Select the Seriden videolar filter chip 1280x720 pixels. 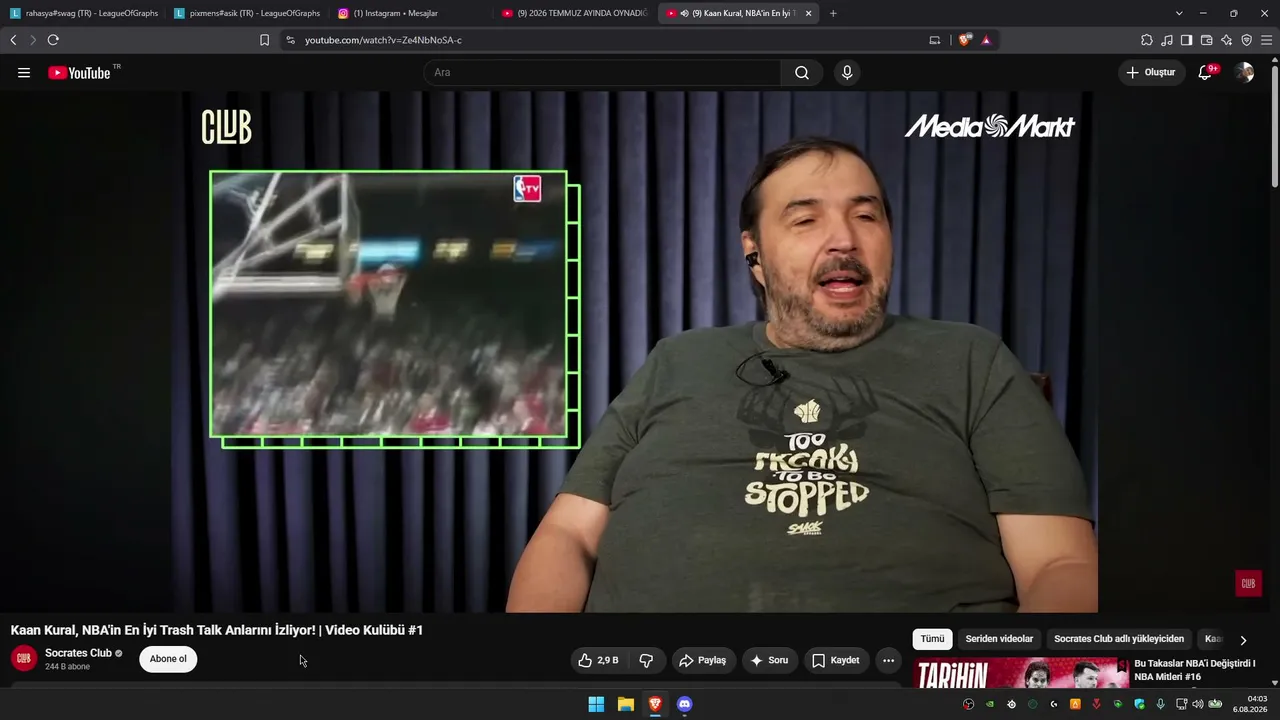click(x=999, y=639)
